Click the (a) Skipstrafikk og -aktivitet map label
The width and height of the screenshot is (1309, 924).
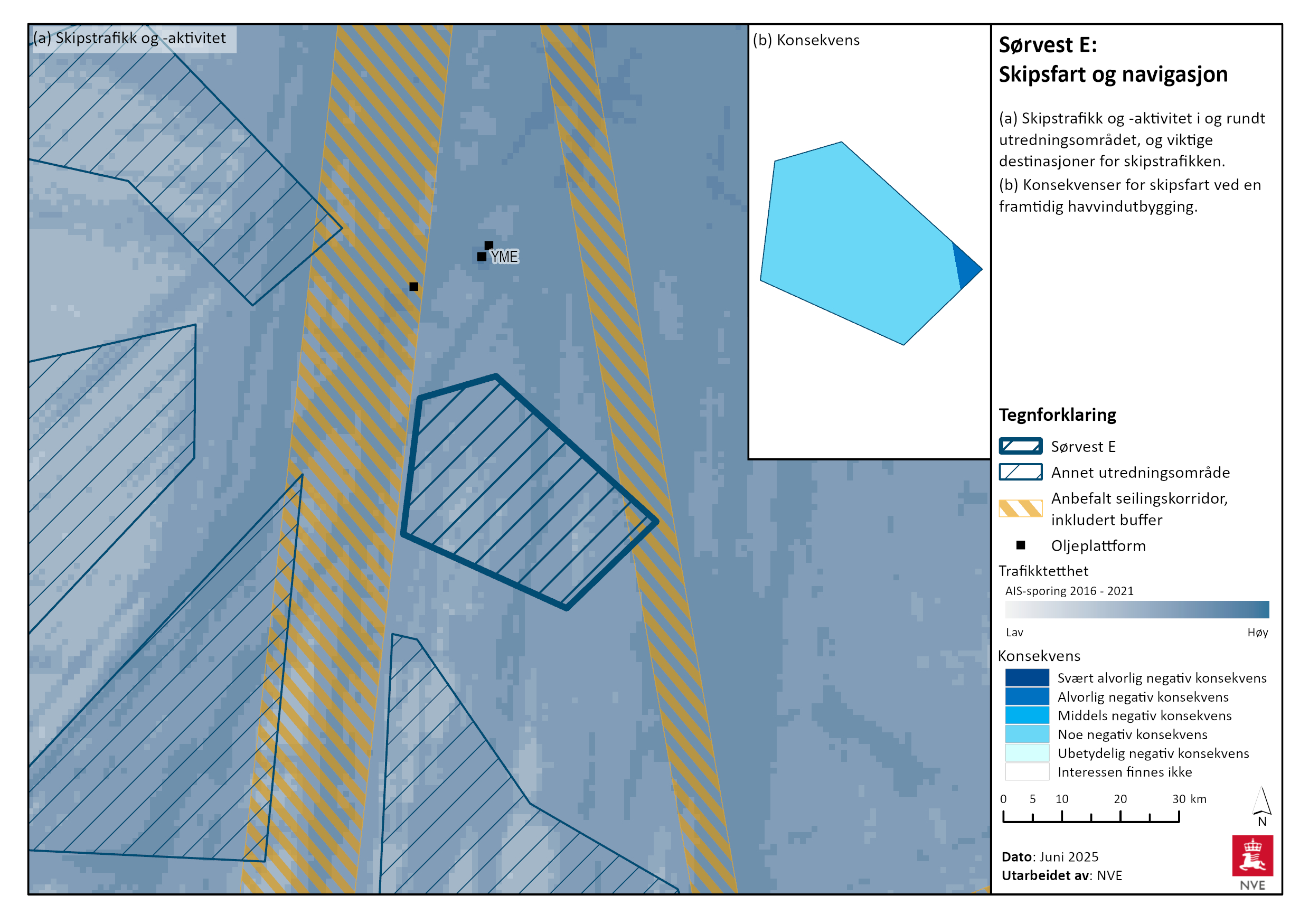pyautogui.click(x=129, y=38)
